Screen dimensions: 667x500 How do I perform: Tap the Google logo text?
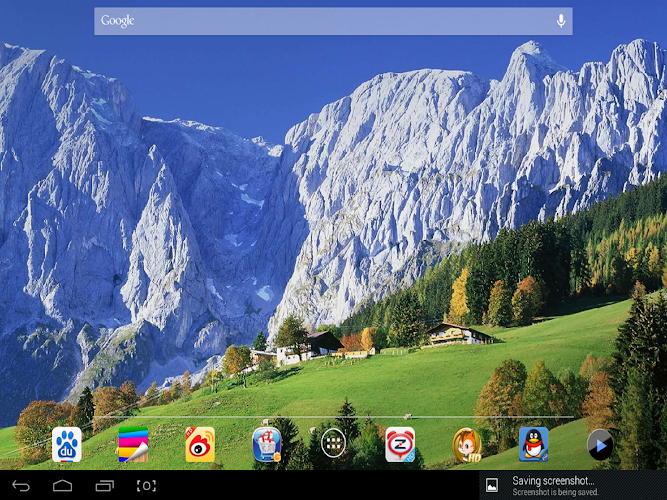pyautogui.click(x=117, y=21)
